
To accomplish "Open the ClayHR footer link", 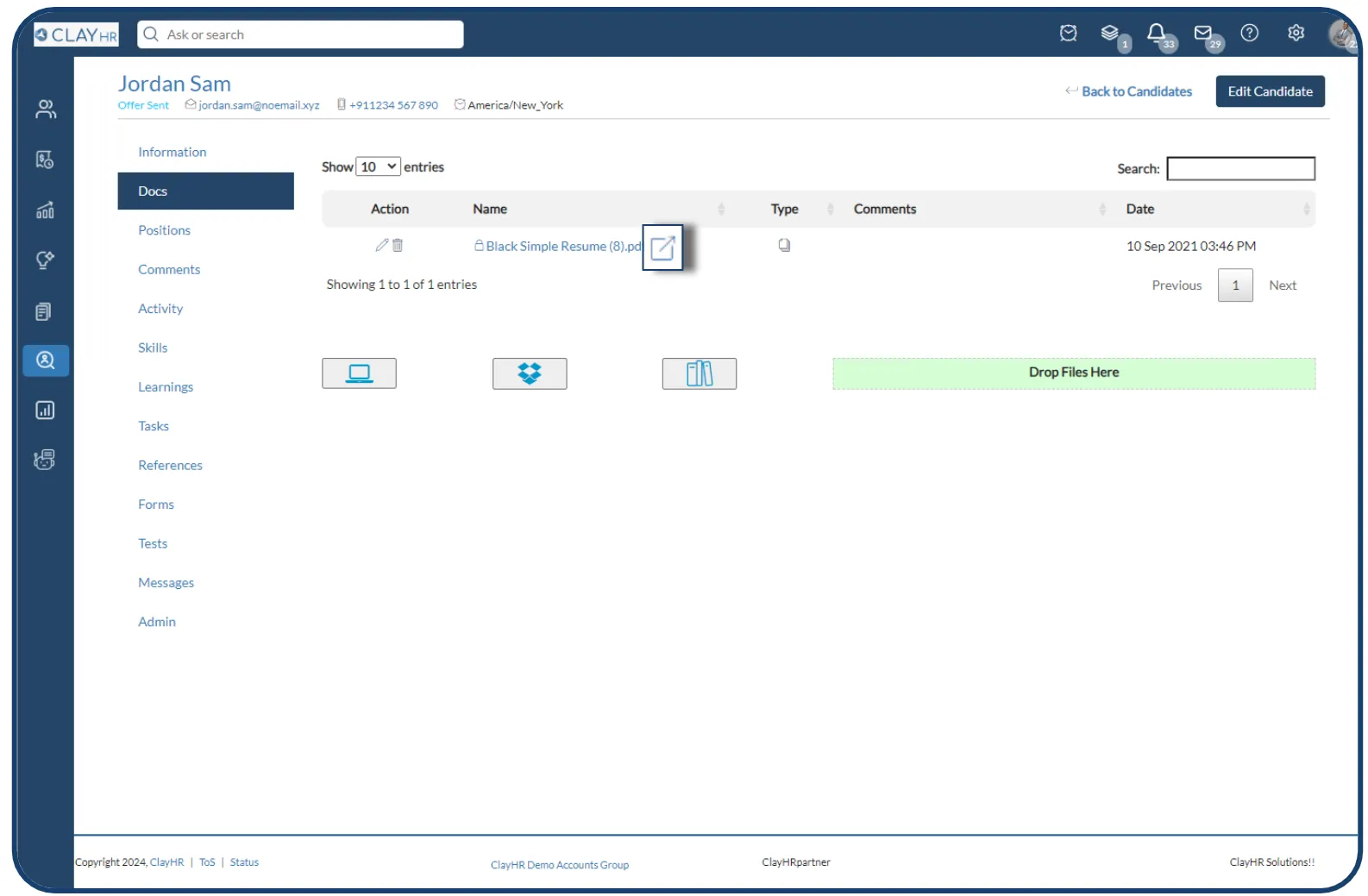I will (166, 862).
